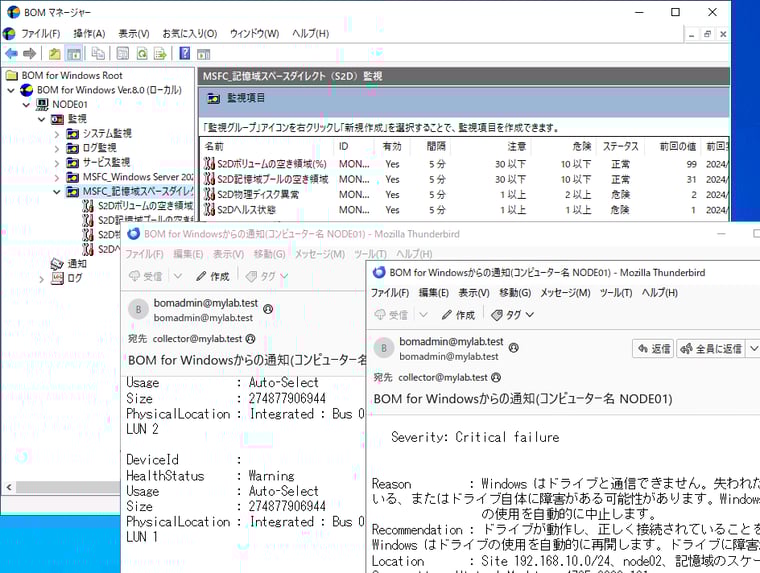
Task: Expand the ログ監視 tree node
Action: (57, 148)
